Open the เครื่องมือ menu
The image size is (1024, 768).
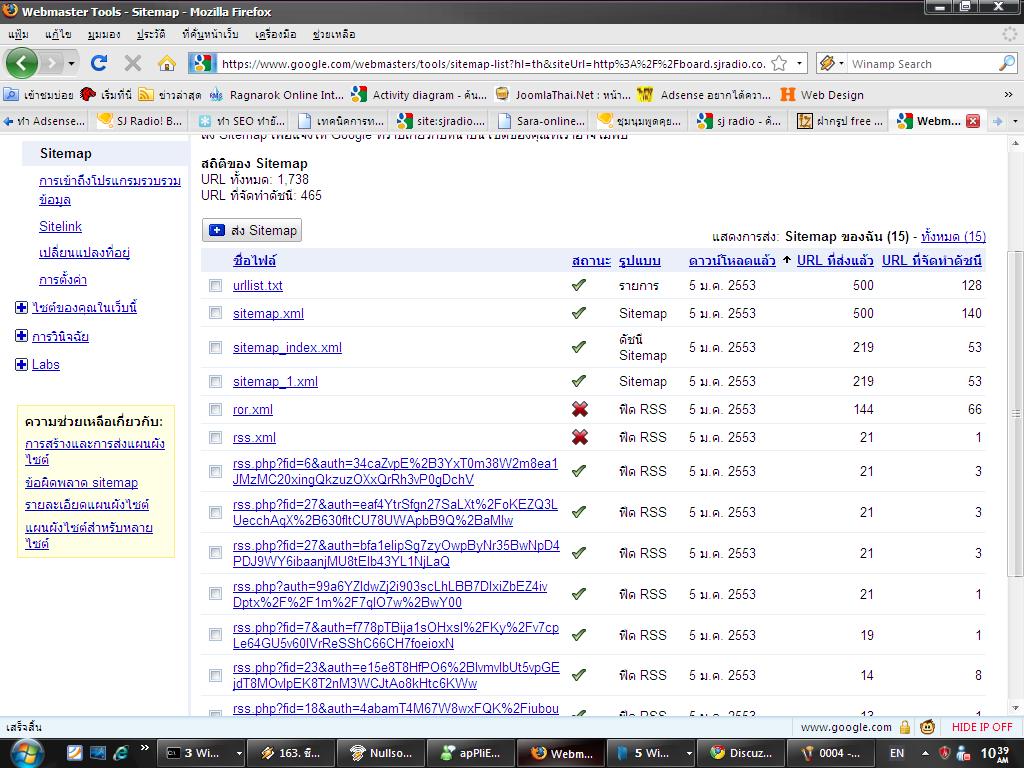click(275, 34)
